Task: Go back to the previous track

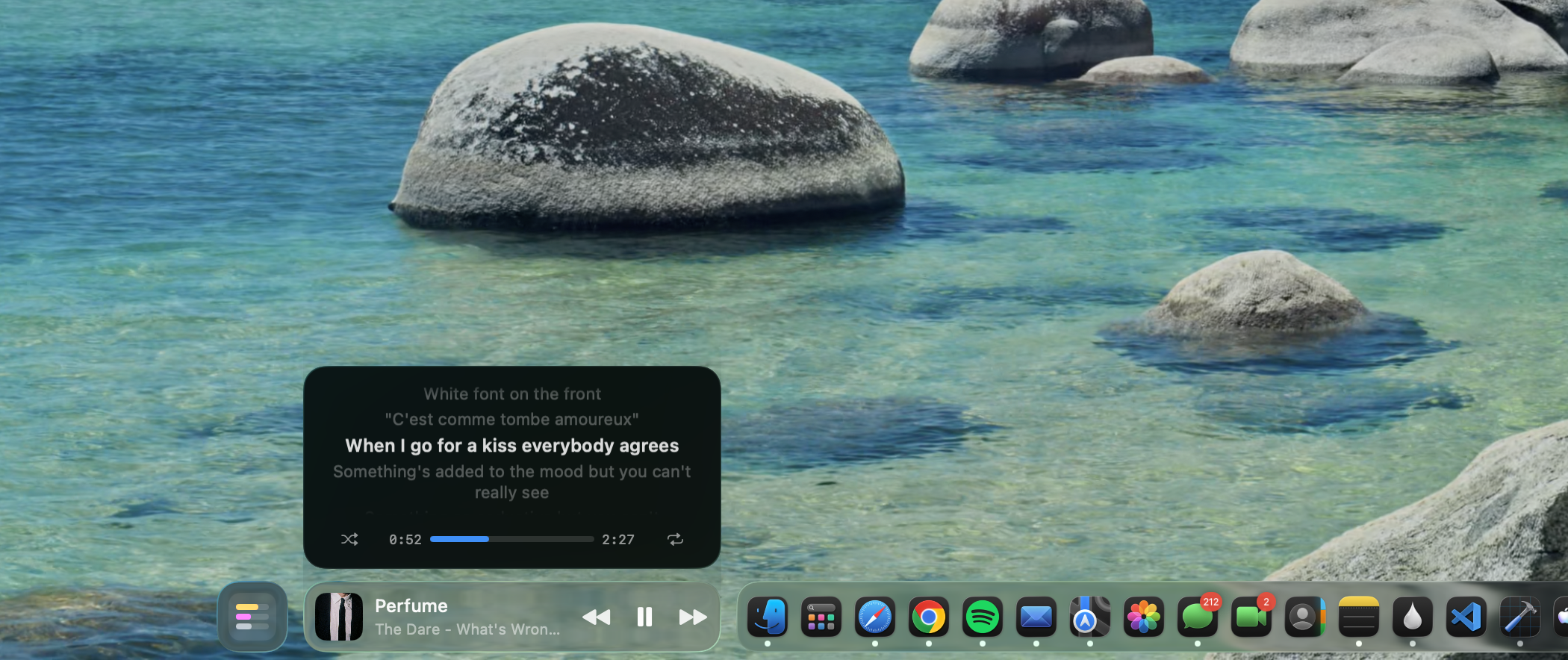Action: pos(596,617)
